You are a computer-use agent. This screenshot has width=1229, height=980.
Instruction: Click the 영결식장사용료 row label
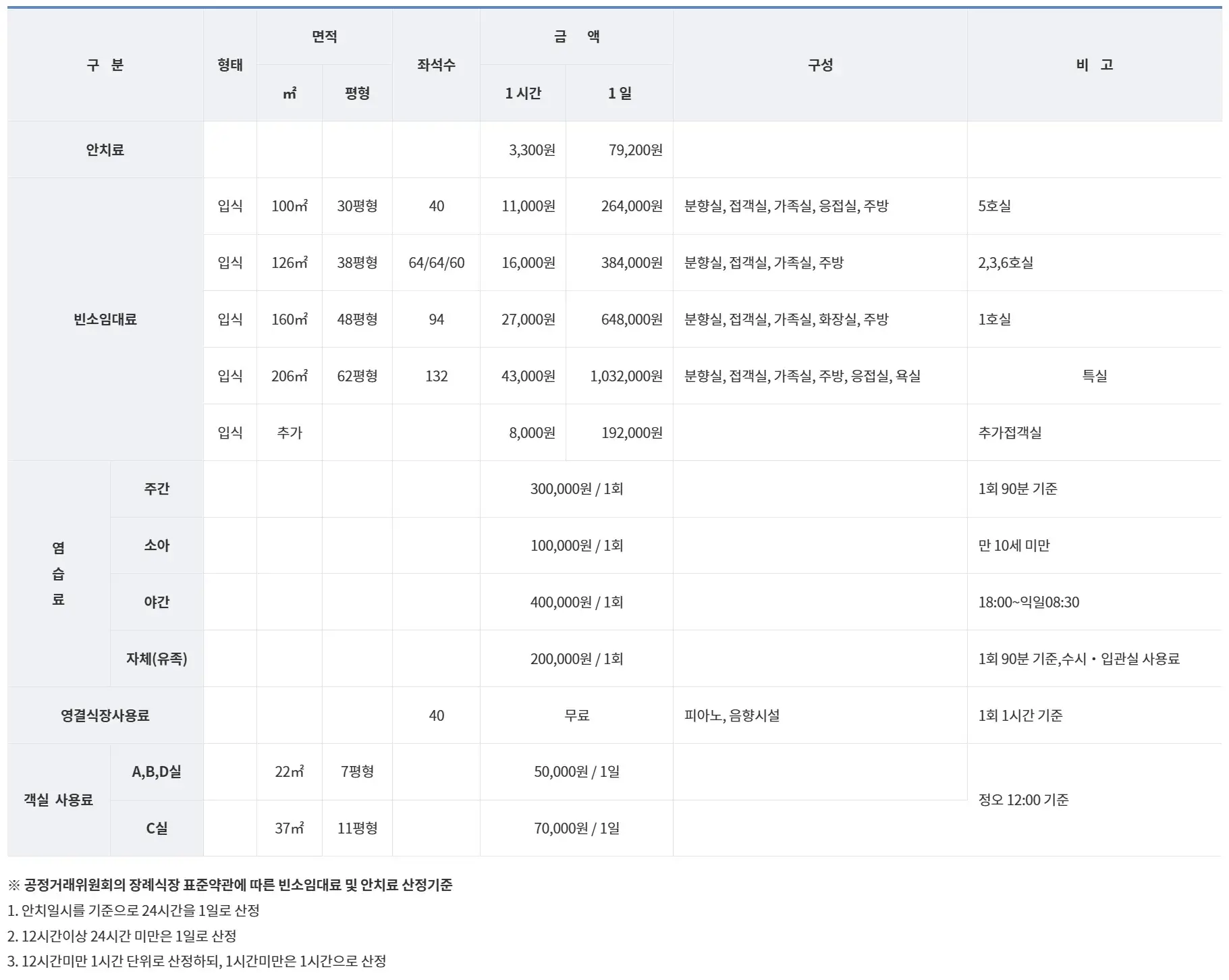click(105, 716)
